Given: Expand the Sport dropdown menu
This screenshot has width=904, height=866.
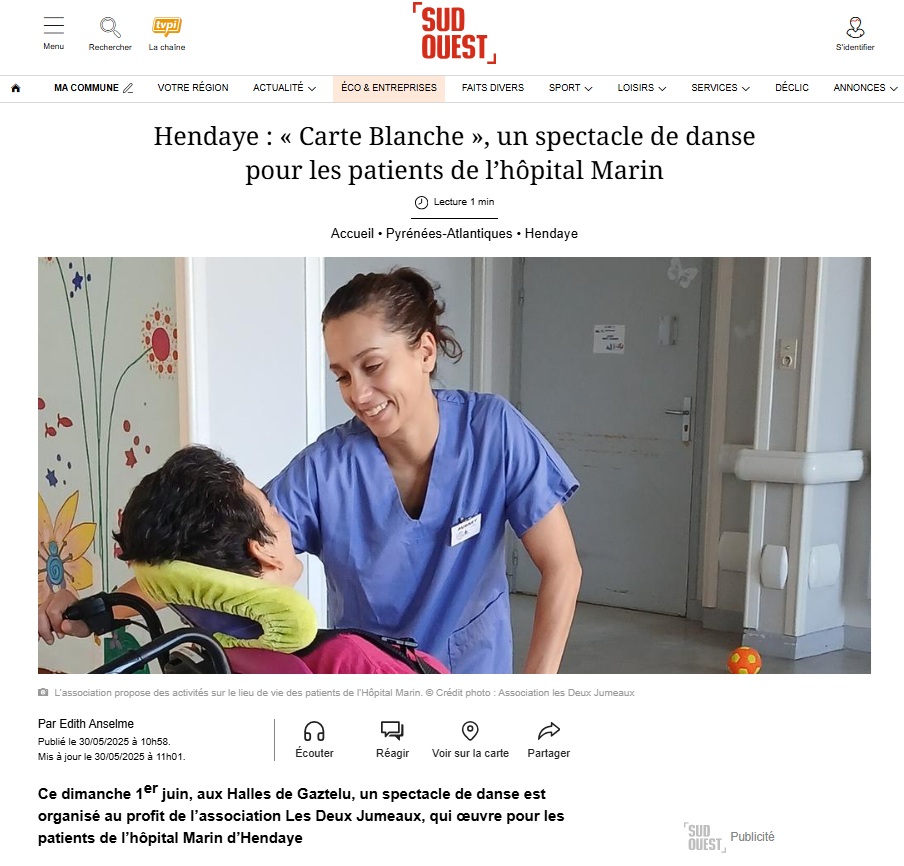Looking at the screenshot, I should 570,88.
